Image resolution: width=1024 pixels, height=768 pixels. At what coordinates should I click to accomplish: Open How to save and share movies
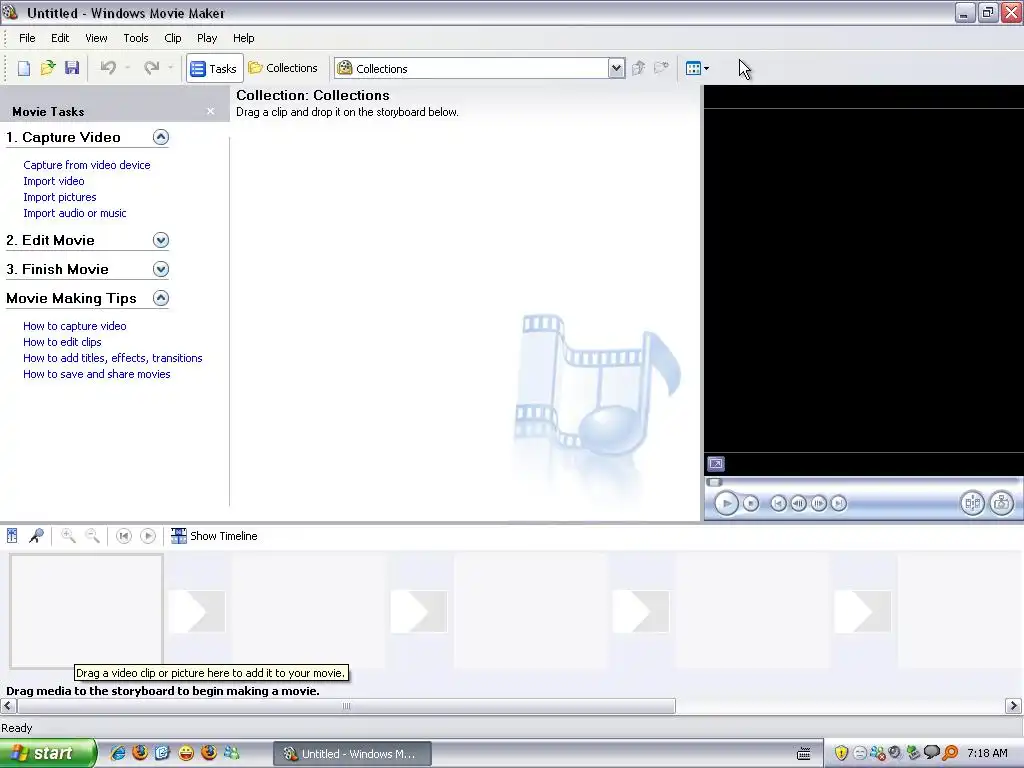(x=97, y=374)
